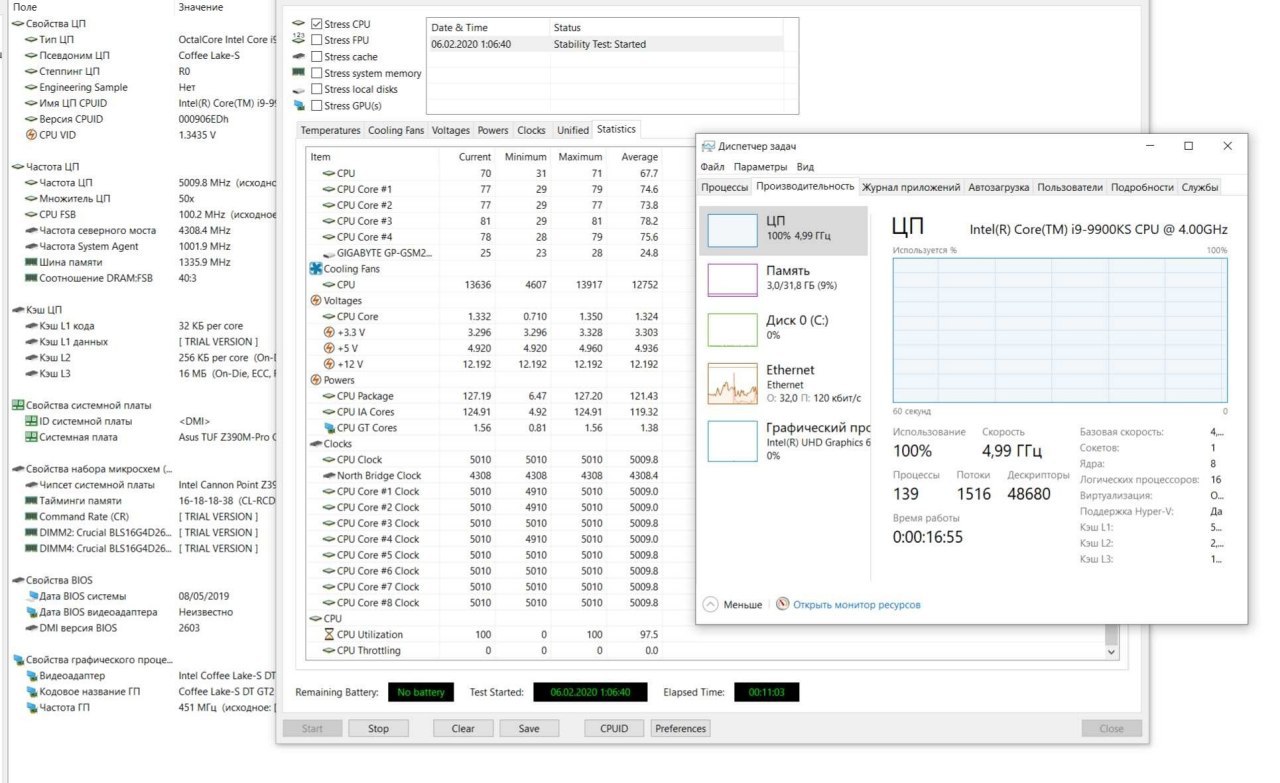Image resolution: width=1280 pixels, height=783 pixels.
Task: Switch to the Powers tab
Action: tap(493, 130)
